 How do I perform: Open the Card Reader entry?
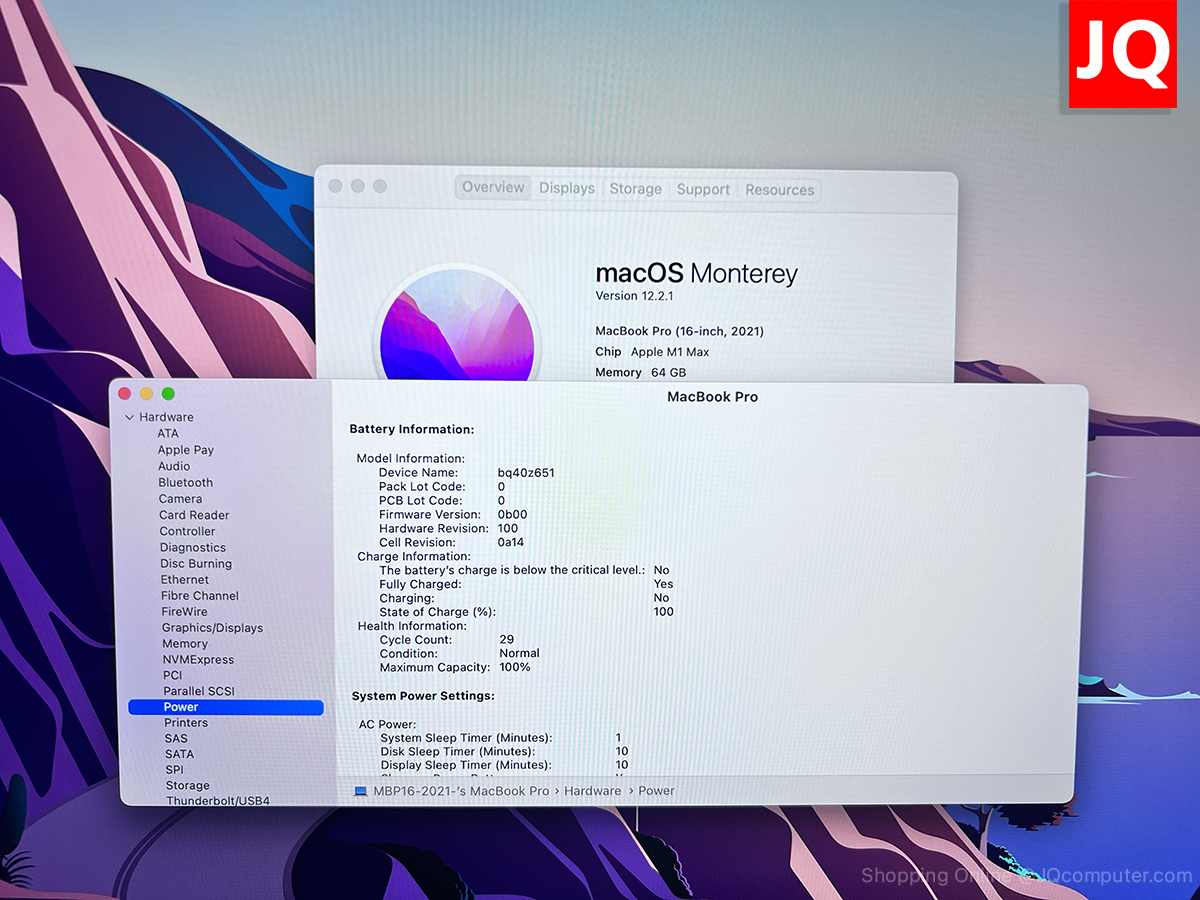194,515
